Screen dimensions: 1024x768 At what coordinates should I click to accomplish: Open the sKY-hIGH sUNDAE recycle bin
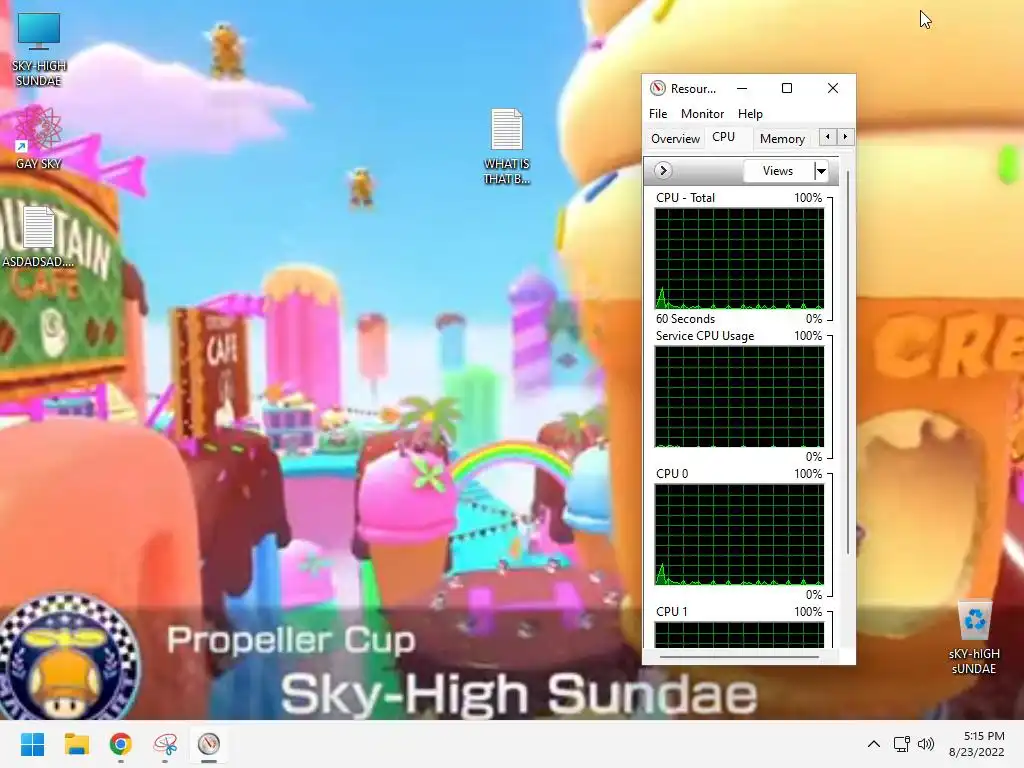974,637
